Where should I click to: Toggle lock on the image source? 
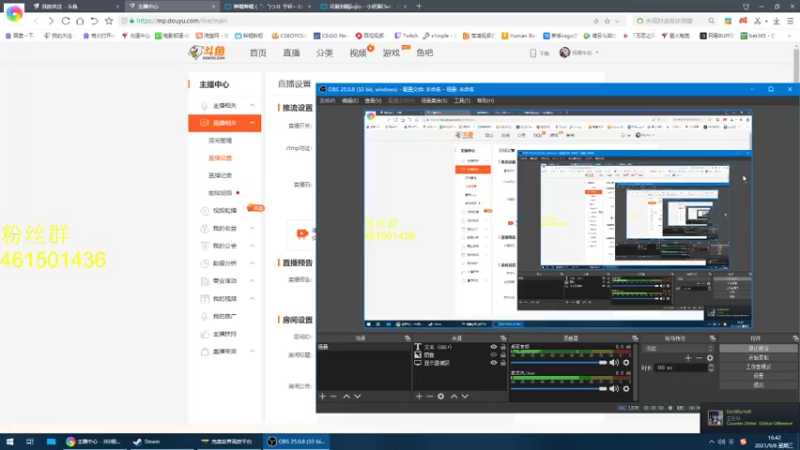pyautogui.click(x=503, y=355)
